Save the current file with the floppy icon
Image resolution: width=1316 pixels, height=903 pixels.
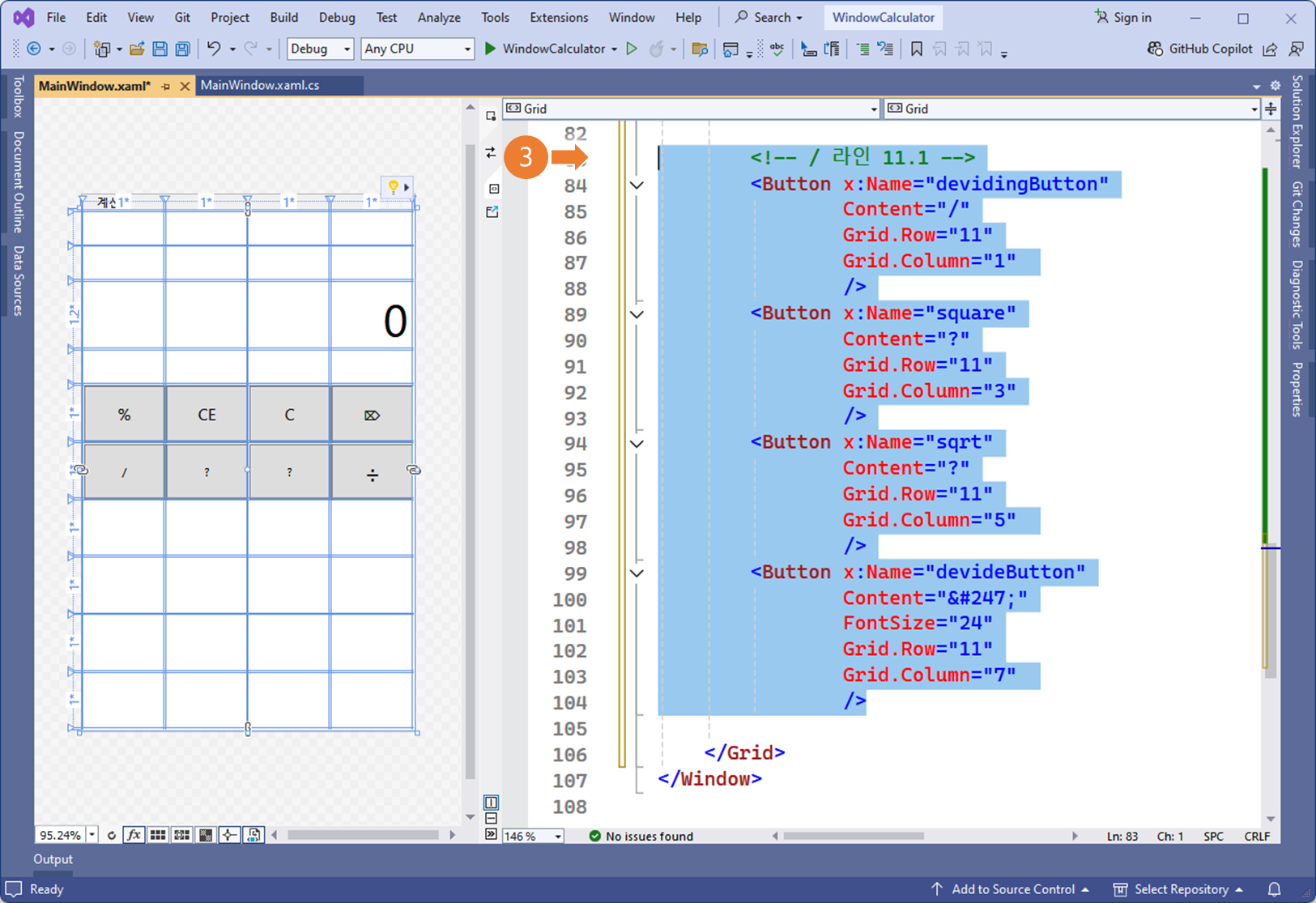pyautogui.click(x=160, y=49)
